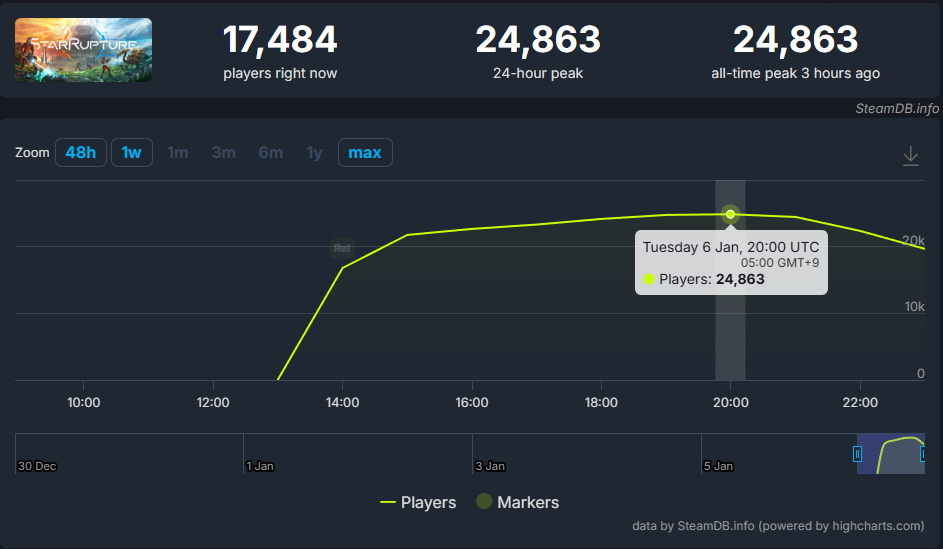Click the 10:00 x-axis label
Screen dimensions: 943x549
coord(84,402)
